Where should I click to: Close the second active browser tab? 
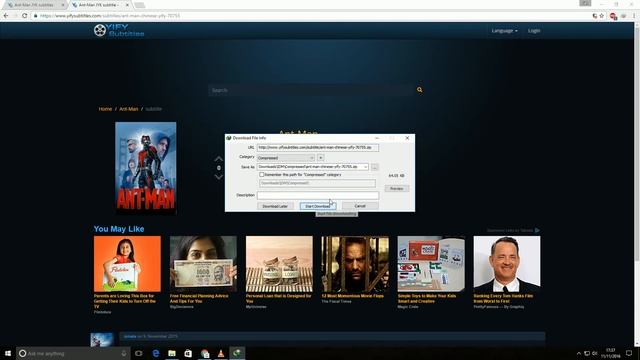point(127,5)
